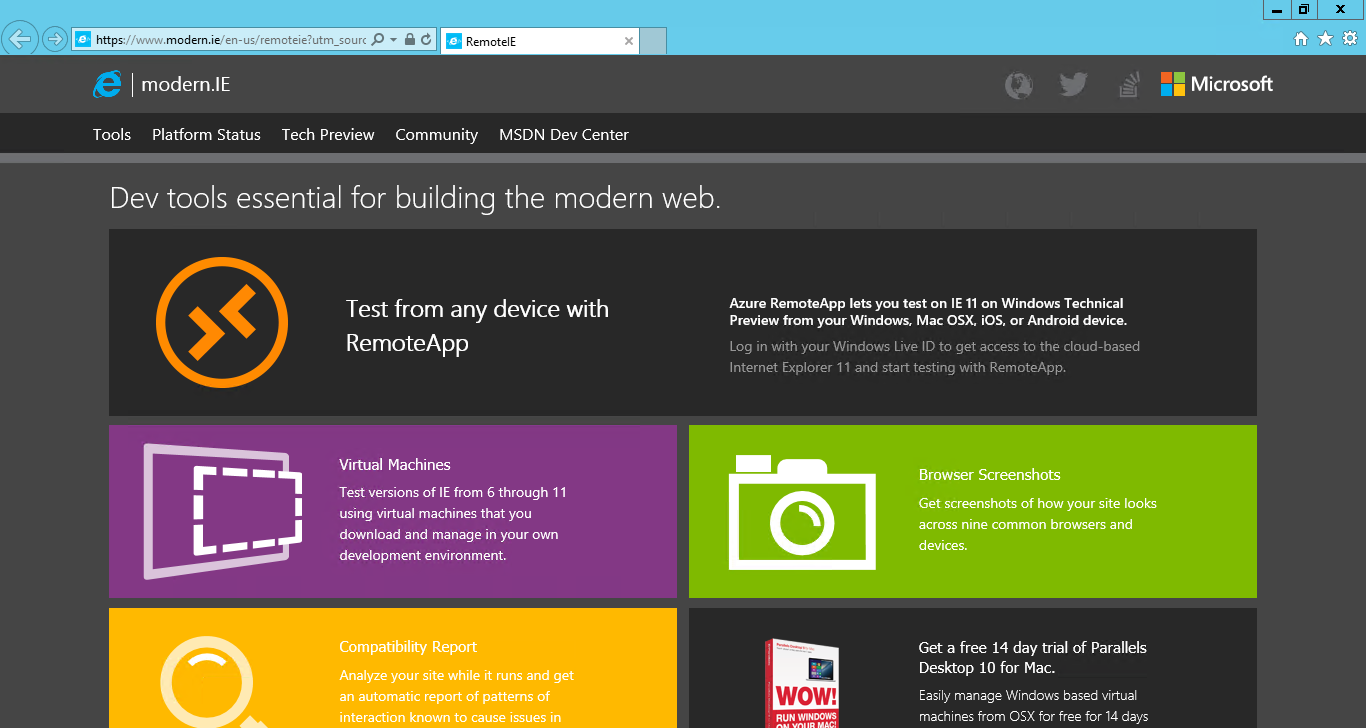
Task: Click the search magnifier in the address bar
Action: click(377, 40)
